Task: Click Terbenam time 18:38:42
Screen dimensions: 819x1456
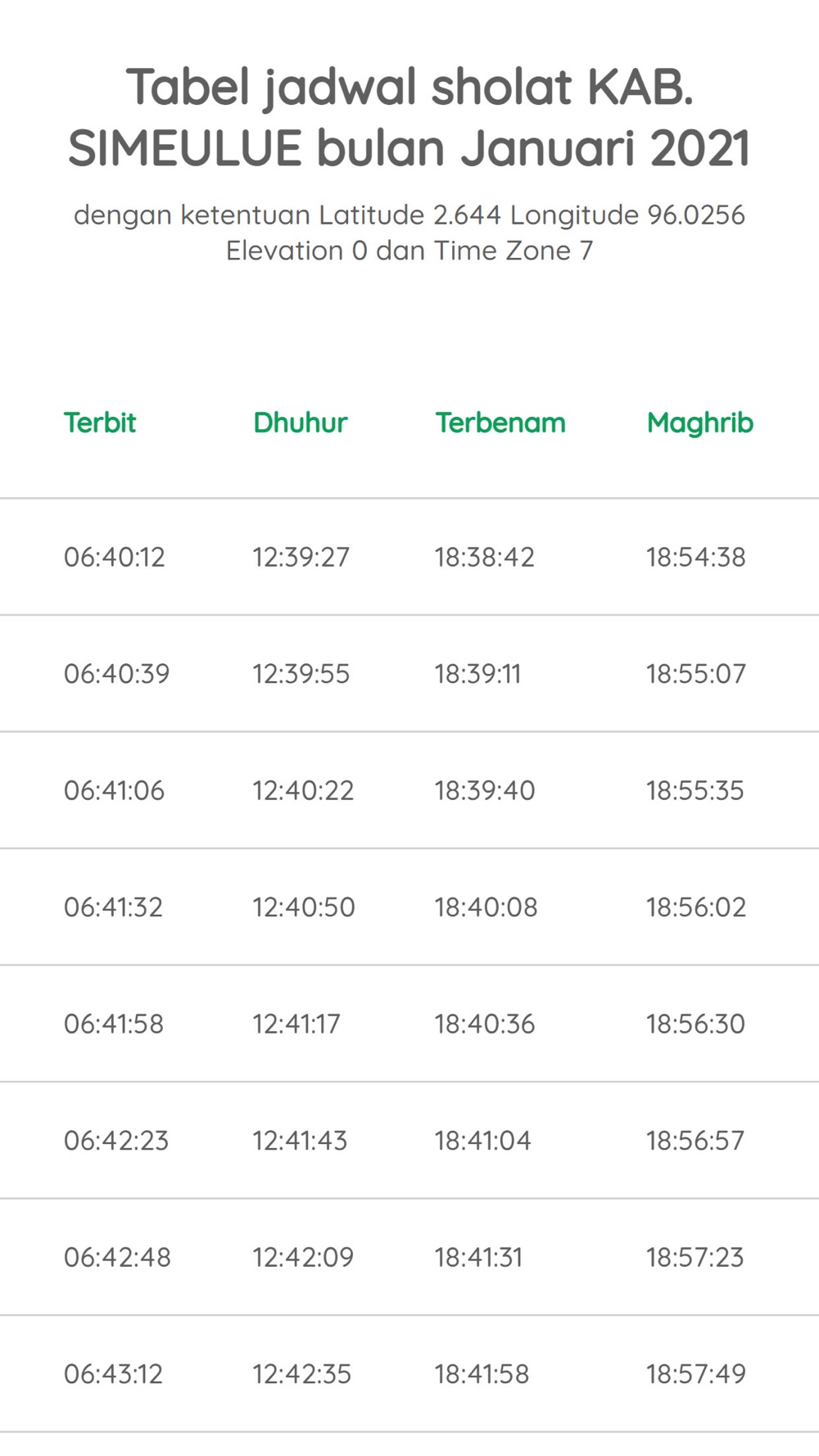Action: [x=484, y=557]
